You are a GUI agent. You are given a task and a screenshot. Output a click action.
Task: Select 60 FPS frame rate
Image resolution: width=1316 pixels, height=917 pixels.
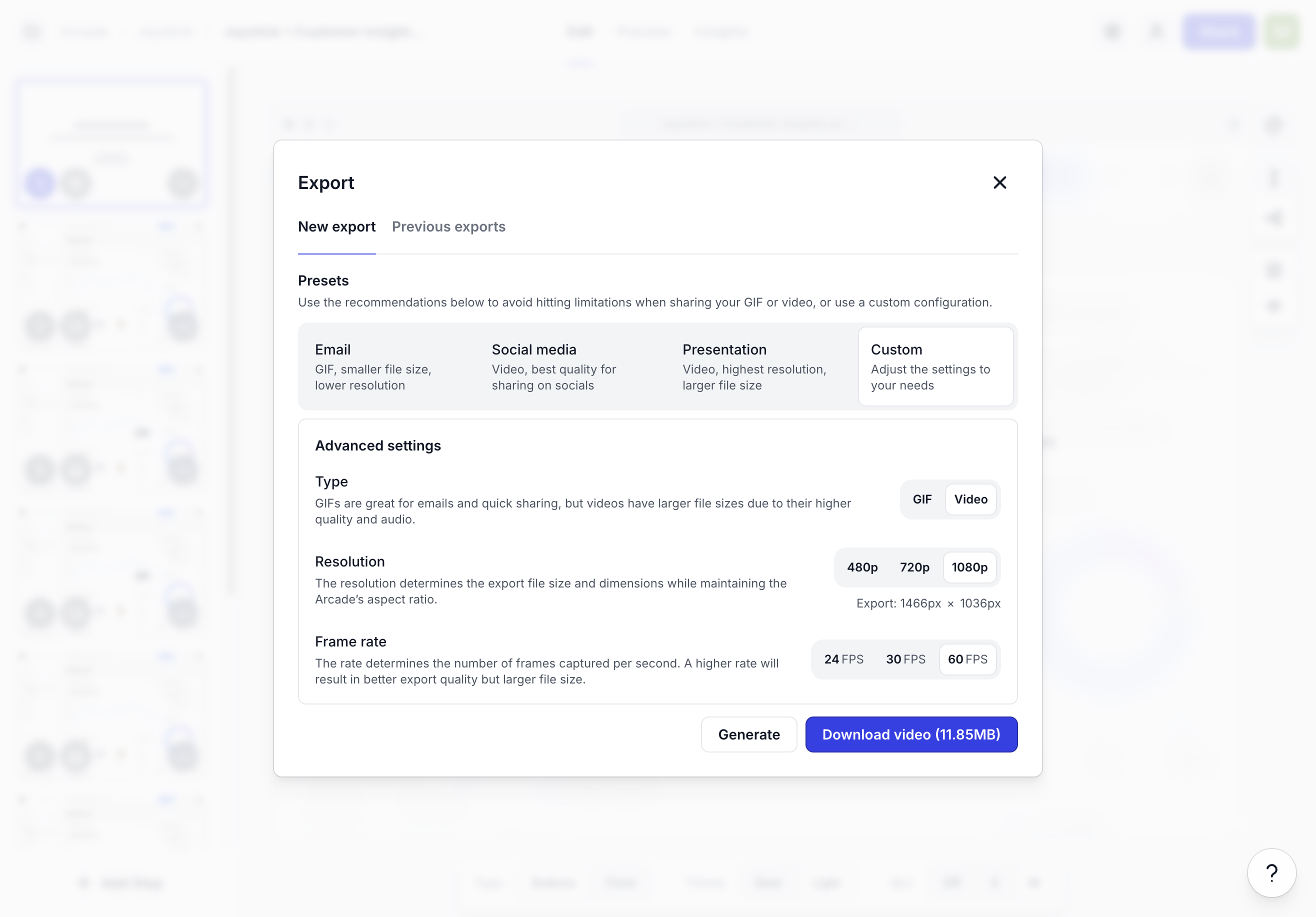(967, 658)
